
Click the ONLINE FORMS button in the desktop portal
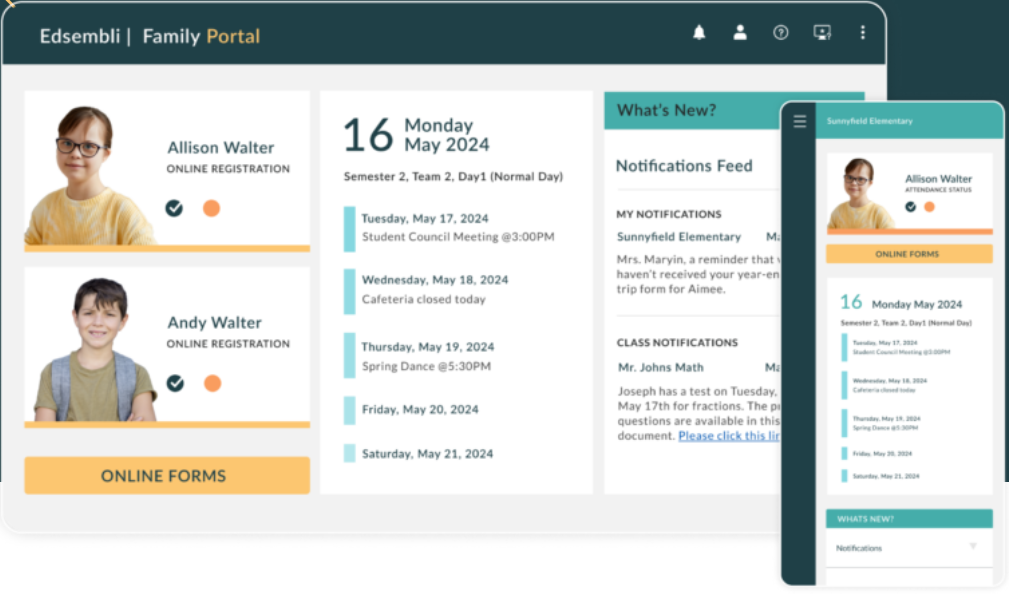pyautogui.click(x=167, y=476)
